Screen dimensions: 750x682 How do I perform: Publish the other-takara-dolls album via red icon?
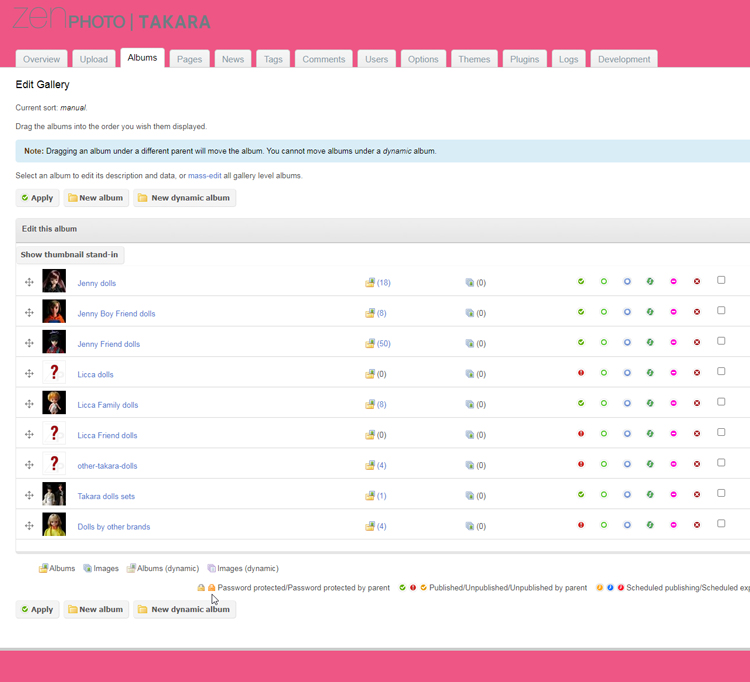click(581, 464)
